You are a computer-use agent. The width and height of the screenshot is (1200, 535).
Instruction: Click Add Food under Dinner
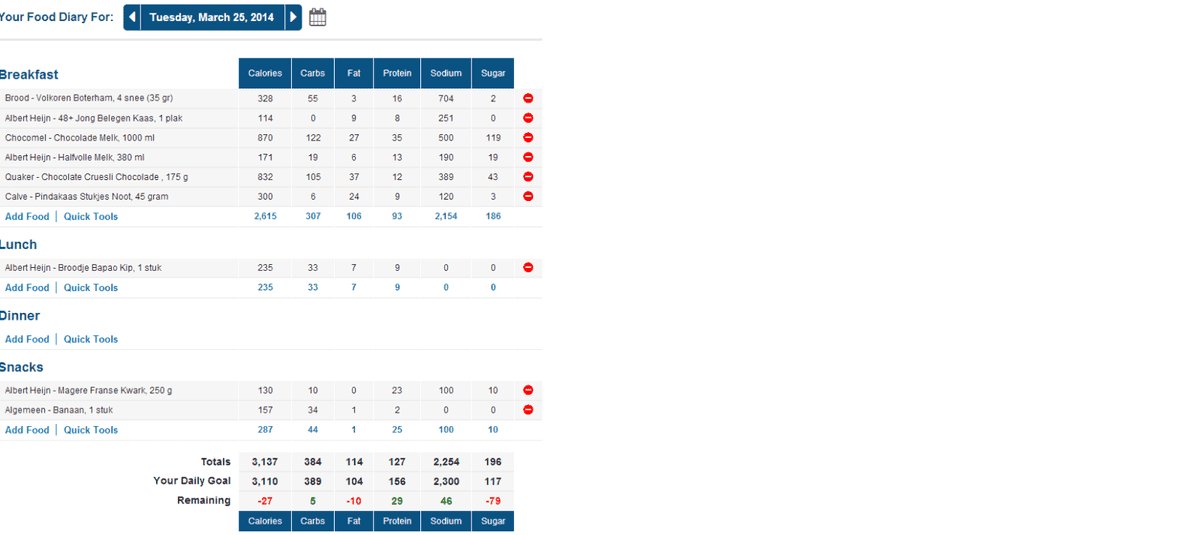pyautogui.click(x=27, y=339)
